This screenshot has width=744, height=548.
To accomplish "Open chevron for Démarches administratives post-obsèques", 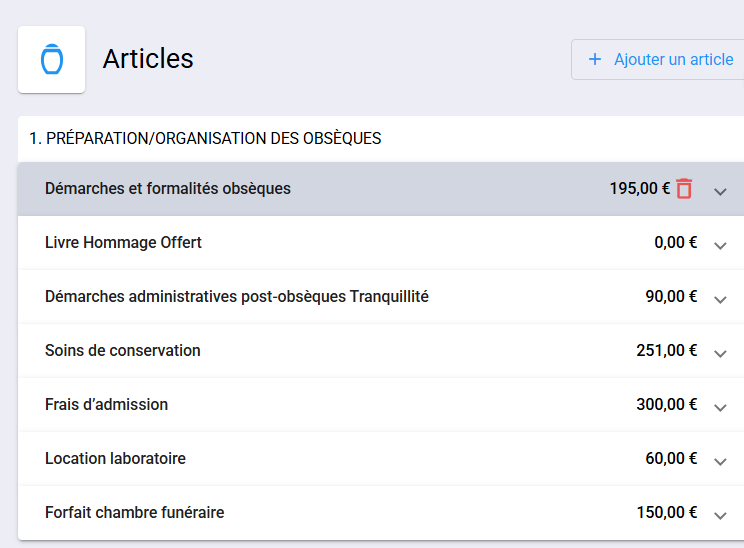I will (x=720, y=298).
